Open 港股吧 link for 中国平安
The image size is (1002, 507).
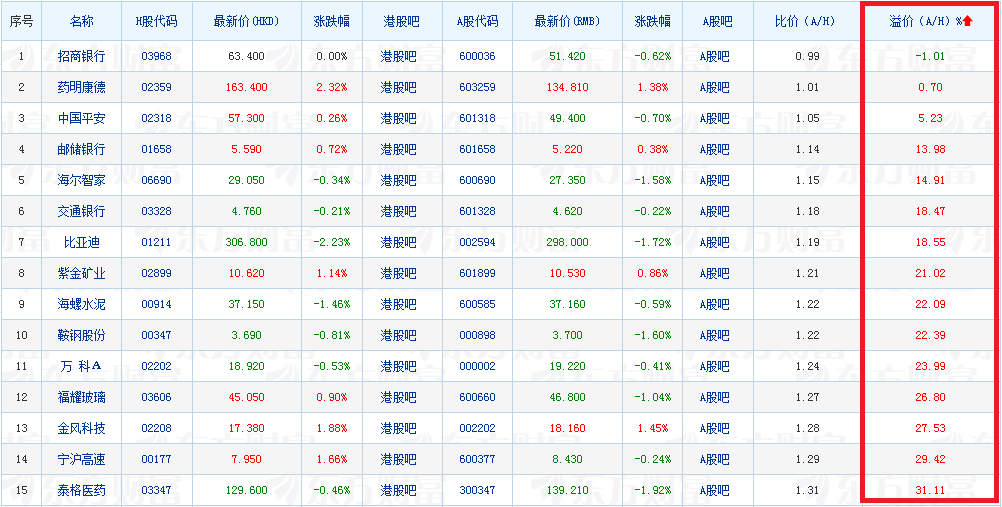click(x=399, y=118)
